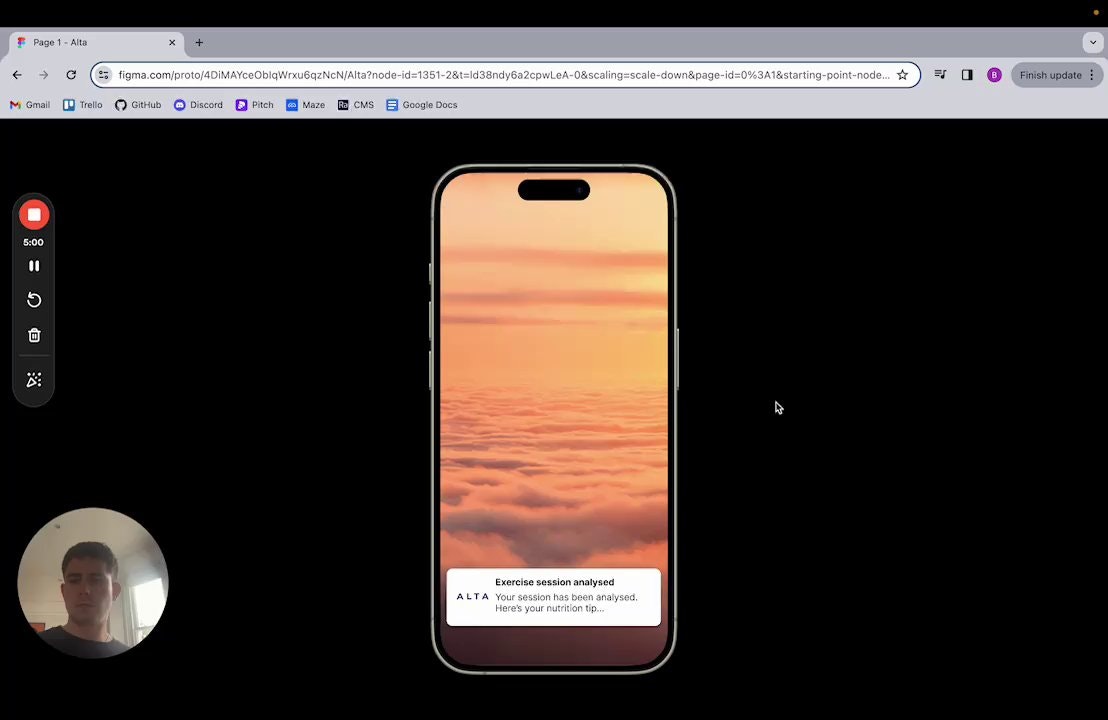Reload the Figma prototype page
The width and height of the screenshot is (1108, 720).
[71, 75]
